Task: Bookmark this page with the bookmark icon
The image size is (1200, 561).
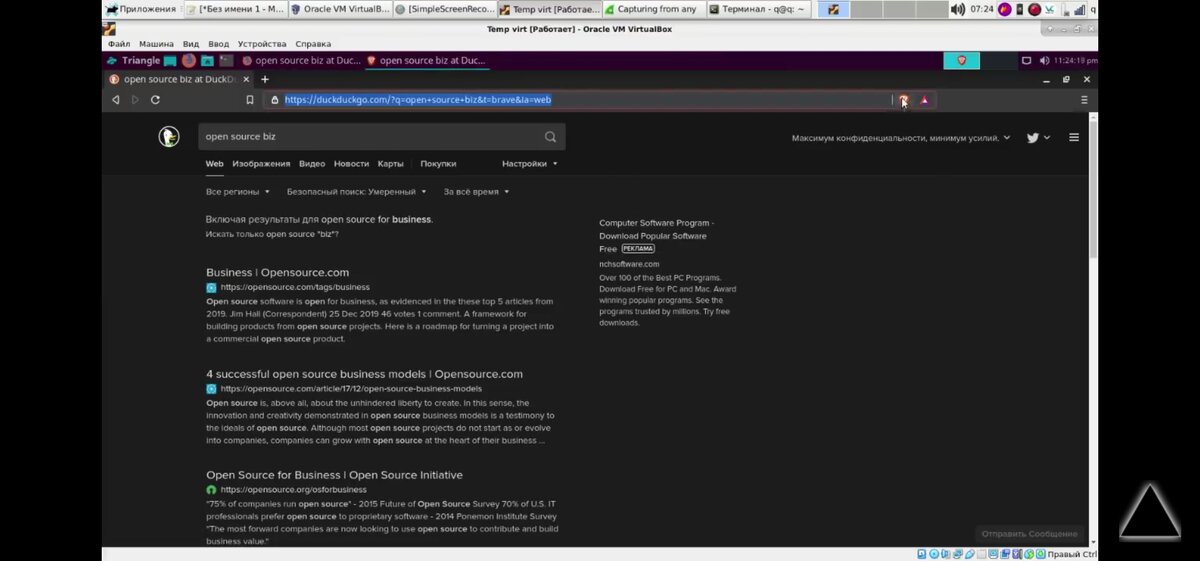Action: point(250,100)
